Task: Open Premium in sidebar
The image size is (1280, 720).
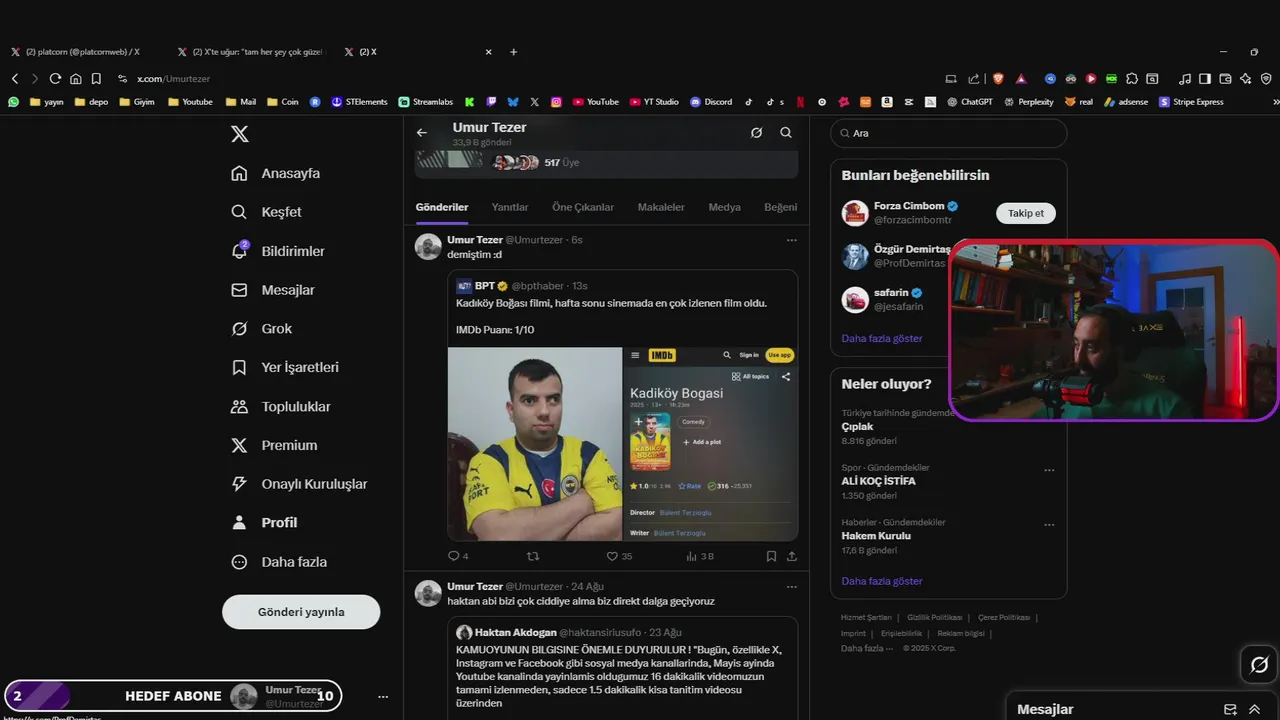Action: (x=274, y=445)
